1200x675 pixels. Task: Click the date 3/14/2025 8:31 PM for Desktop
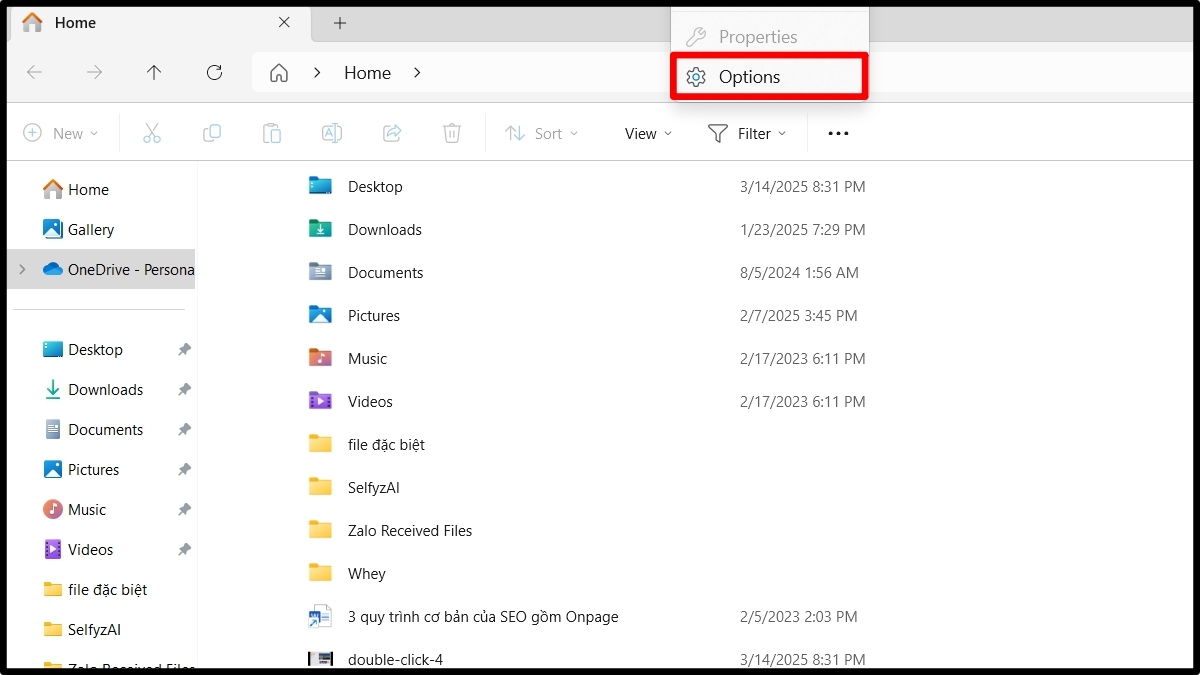(x=803, y=187)
